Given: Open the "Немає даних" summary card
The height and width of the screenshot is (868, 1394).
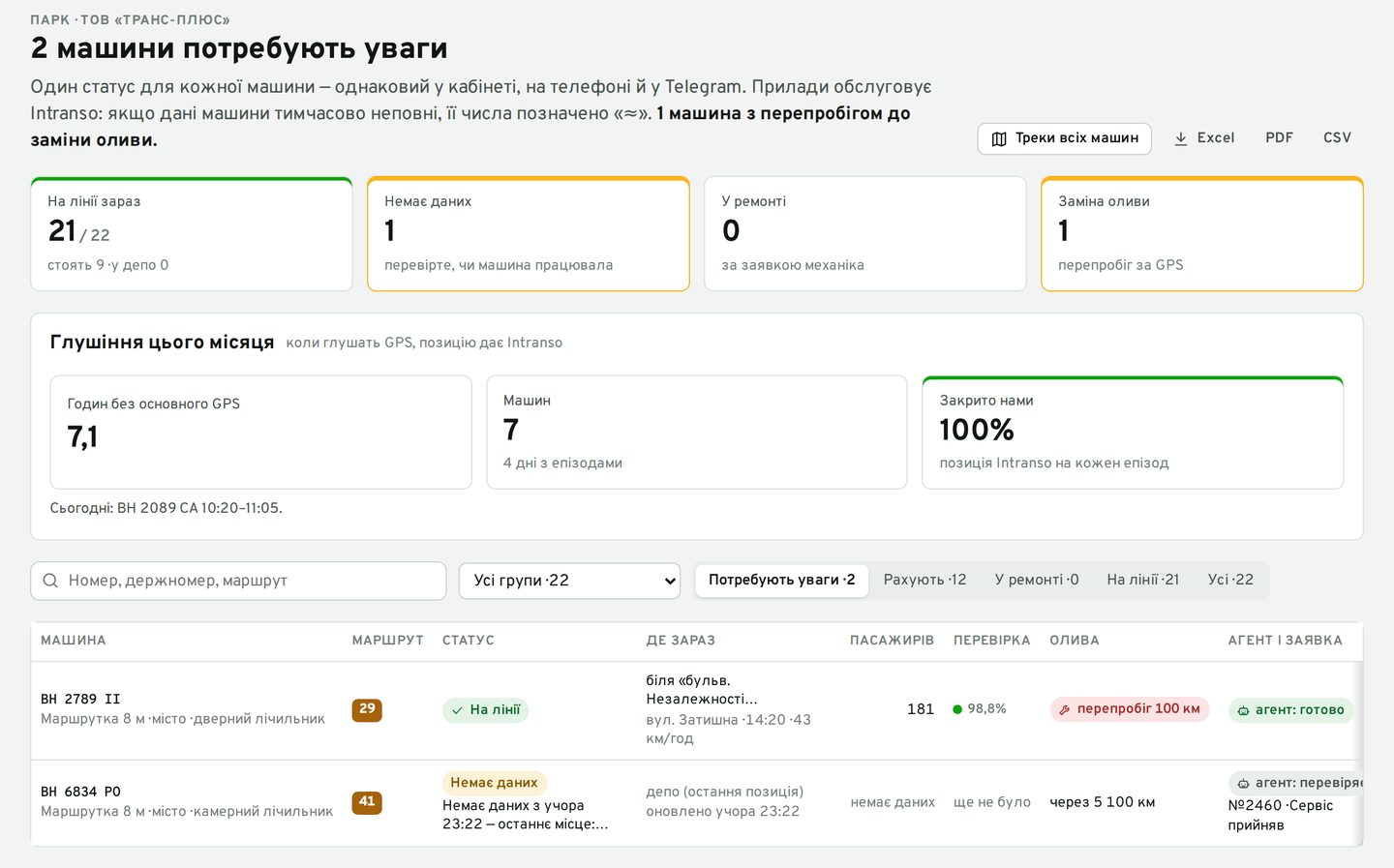Looking at the screenshot, I should point(529,233).
